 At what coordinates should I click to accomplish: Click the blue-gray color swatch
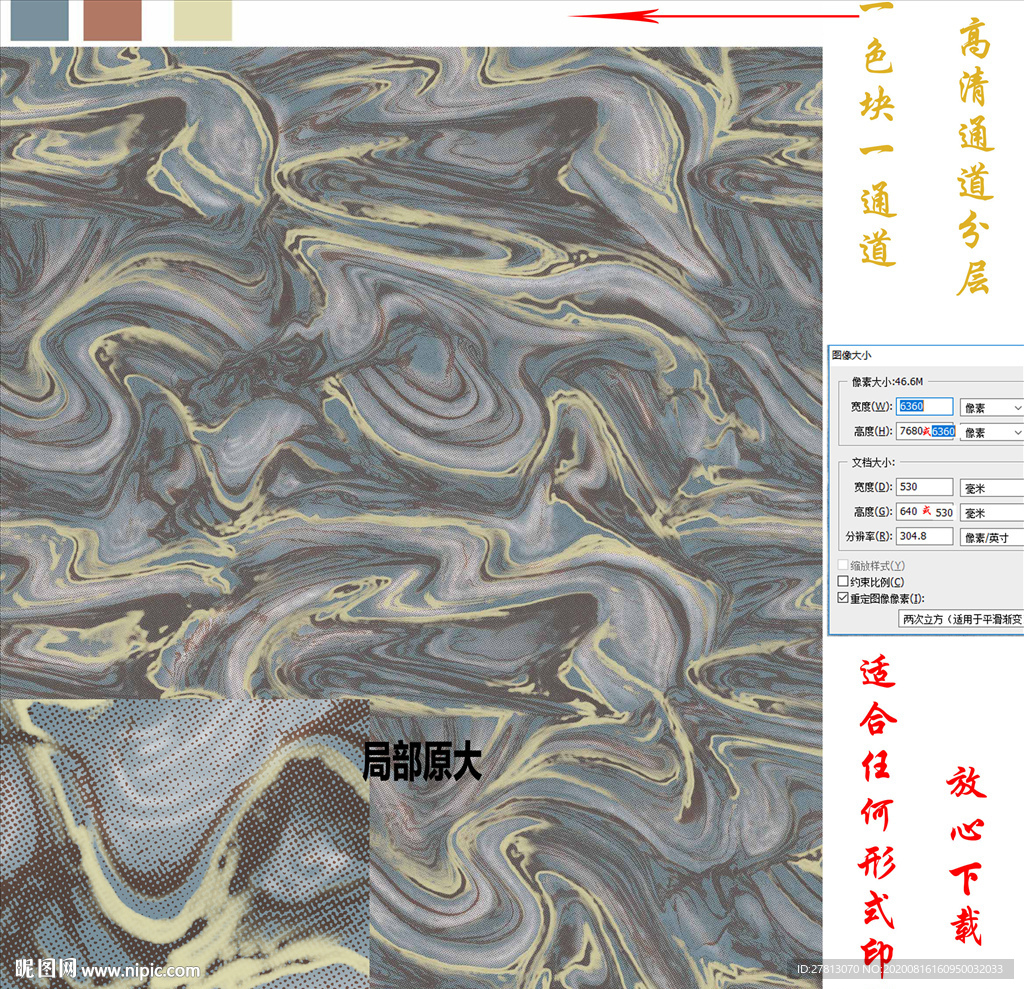point(40,20)
